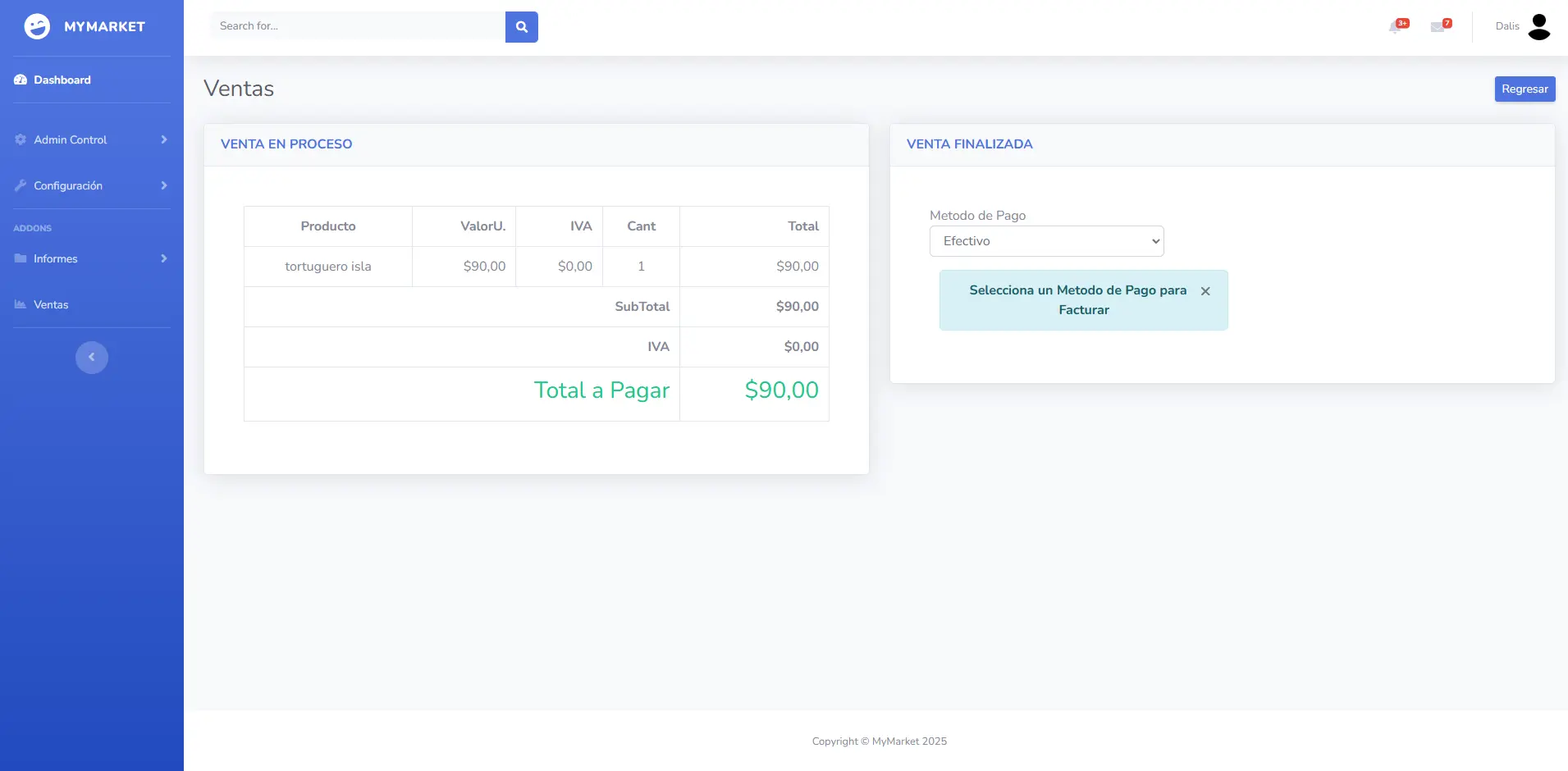Go to the Dashboard menu item

point(62,80)
